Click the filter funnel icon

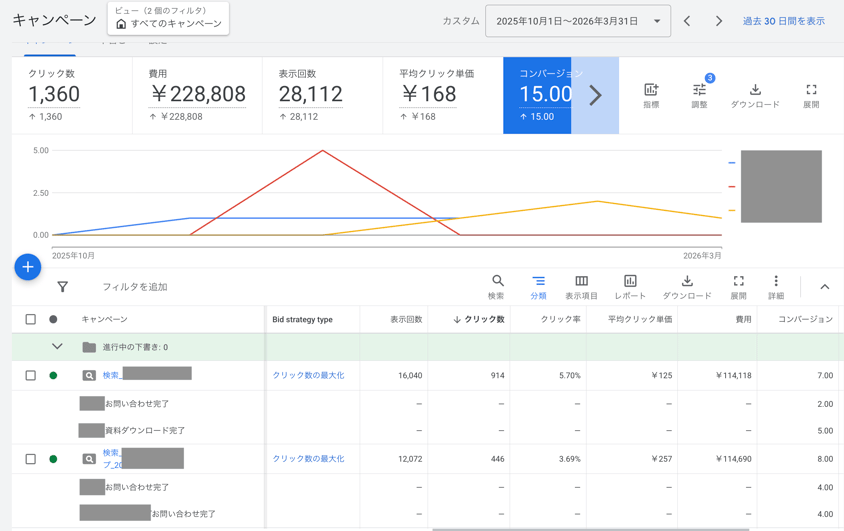click(62, 287)
